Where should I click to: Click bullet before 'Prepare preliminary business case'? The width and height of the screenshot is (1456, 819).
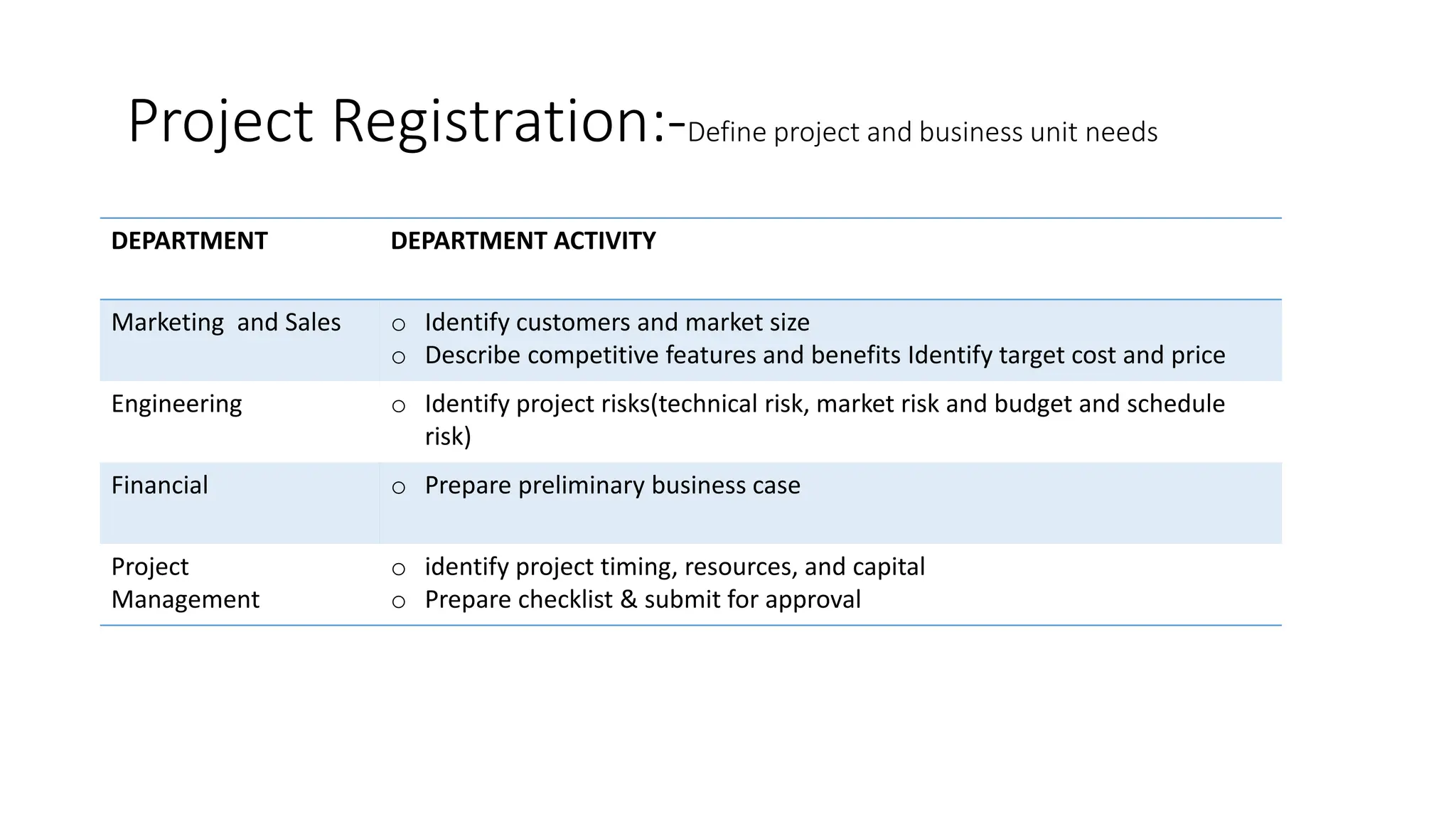[x=399, y=488]
